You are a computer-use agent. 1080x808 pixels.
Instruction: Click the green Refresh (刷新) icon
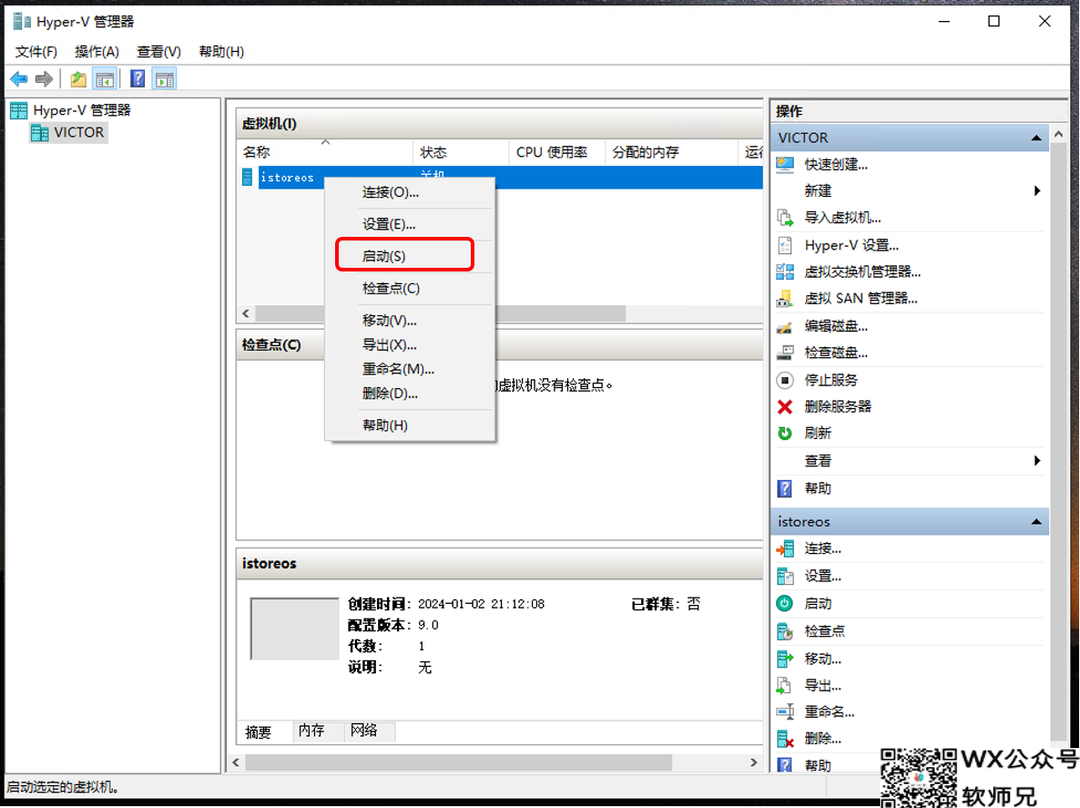(x=785, y=433)
